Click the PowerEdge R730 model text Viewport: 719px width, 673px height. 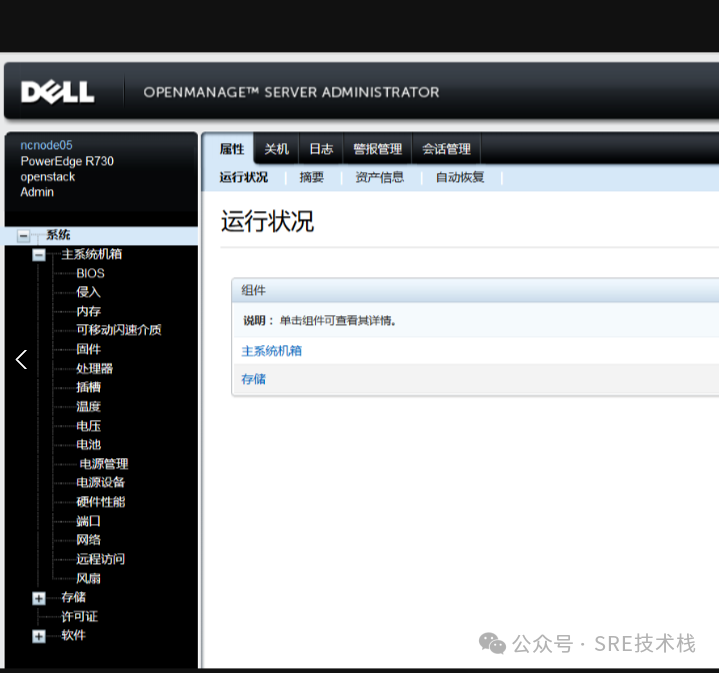click(67, 161)
